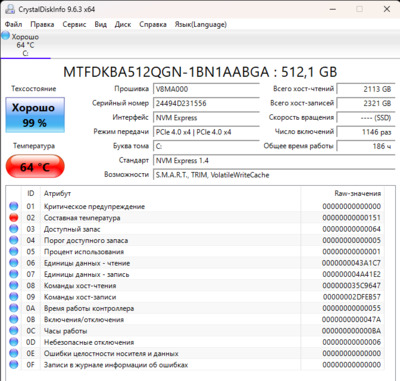Click the total working time value 186 ч
This screenshot has width=400, height=381.
[366, 146]
